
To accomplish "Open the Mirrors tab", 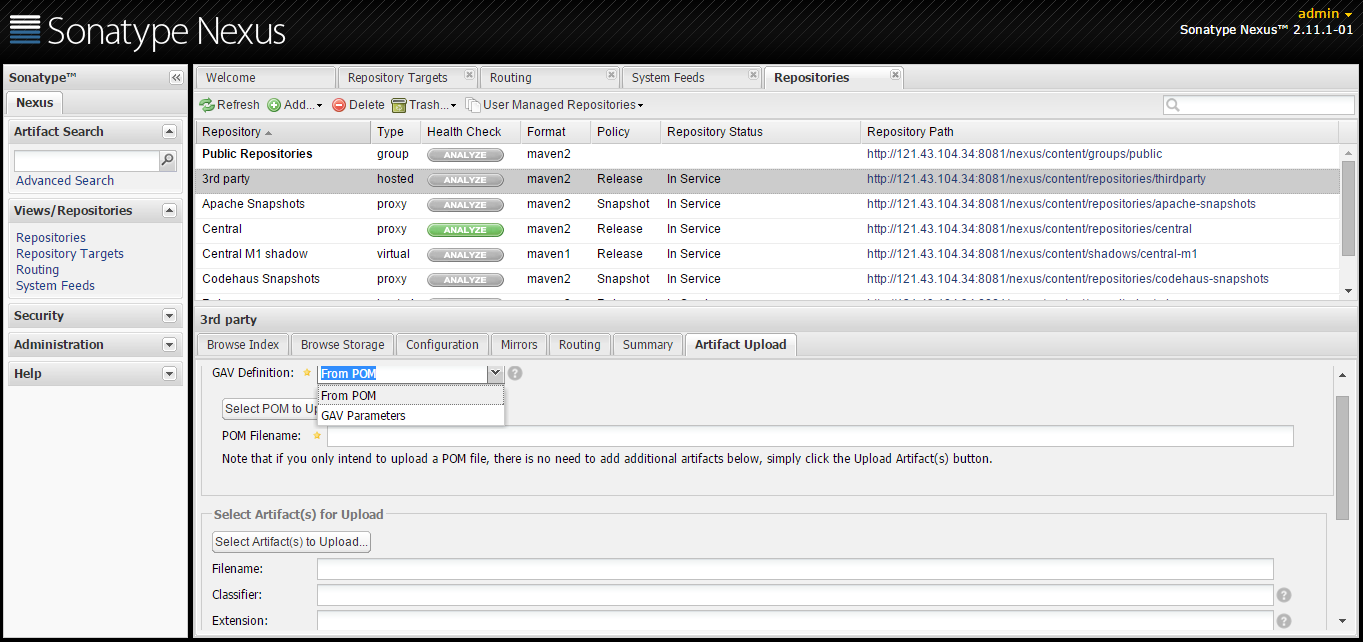I will [x=519, y=345].
